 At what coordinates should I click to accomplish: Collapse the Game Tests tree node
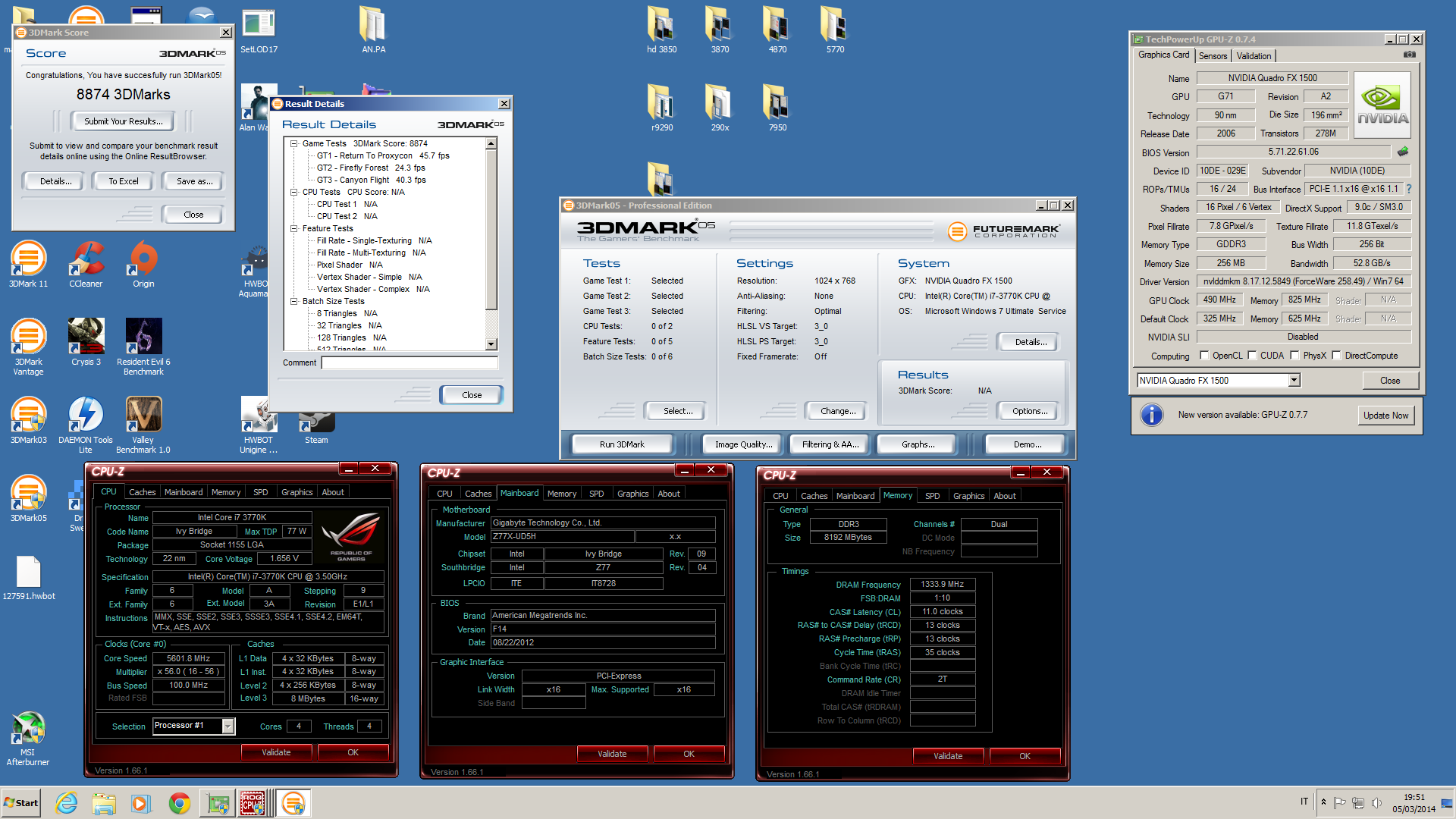click(293, 143)
